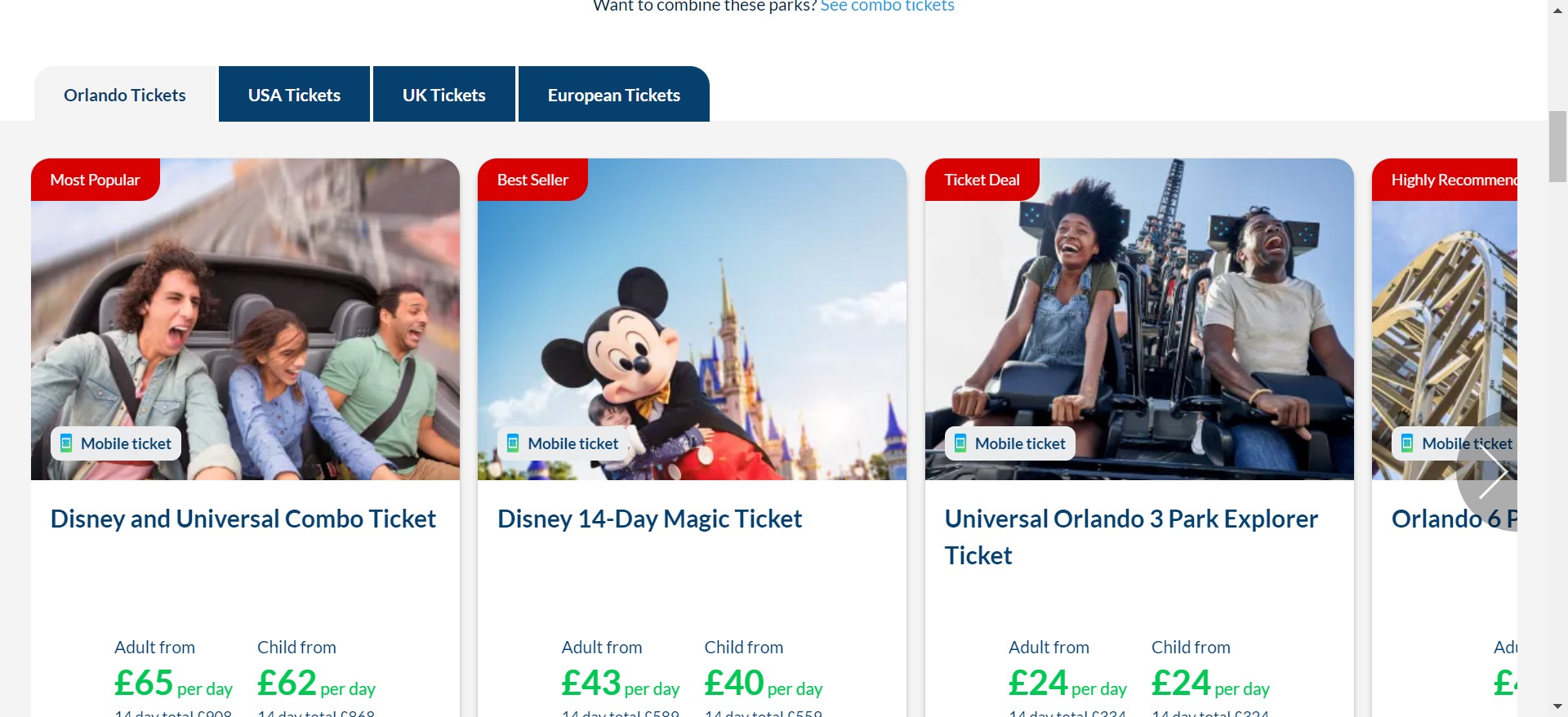The image size is (1568, 717).
Task: Click mobile ticket icon on Disney 14-Day Magic card
Action: 513,443
